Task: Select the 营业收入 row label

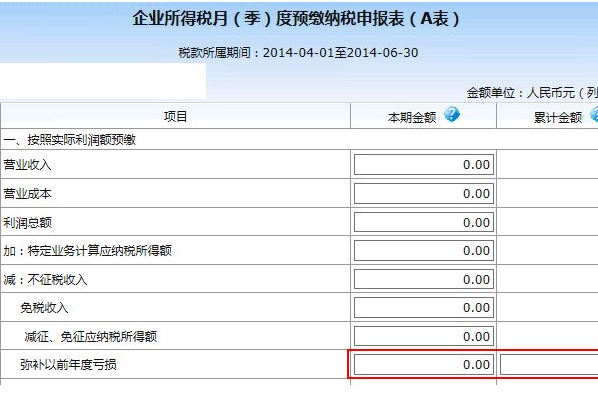Action: coord(27,165)
